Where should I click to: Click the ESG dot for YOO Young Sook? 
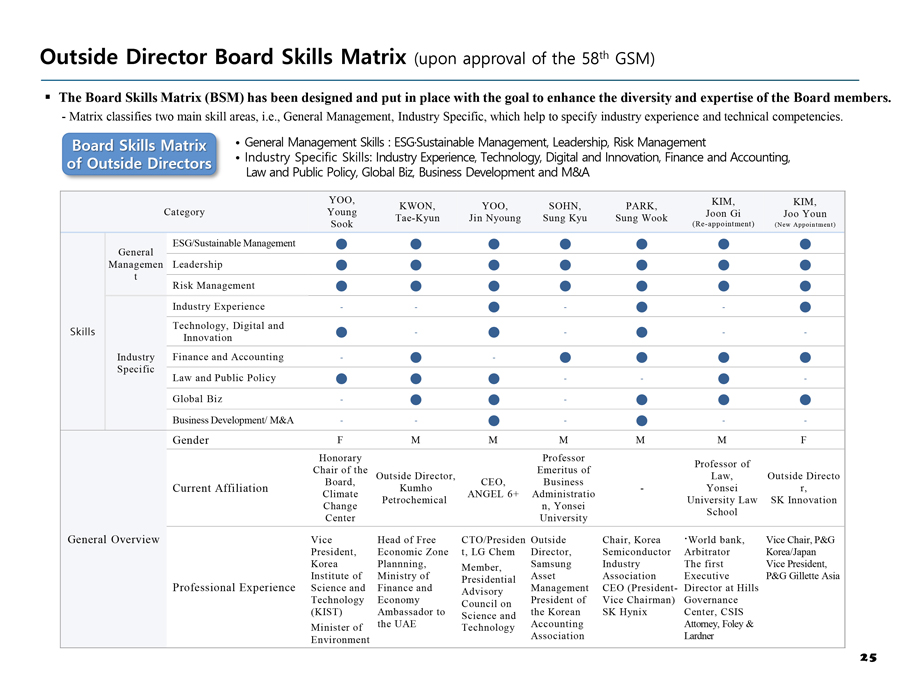342,243
